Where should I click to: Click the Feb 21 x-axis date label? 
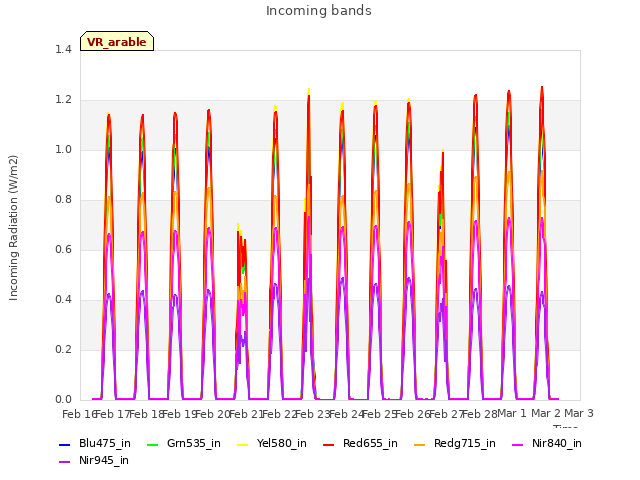pos(245,414)
